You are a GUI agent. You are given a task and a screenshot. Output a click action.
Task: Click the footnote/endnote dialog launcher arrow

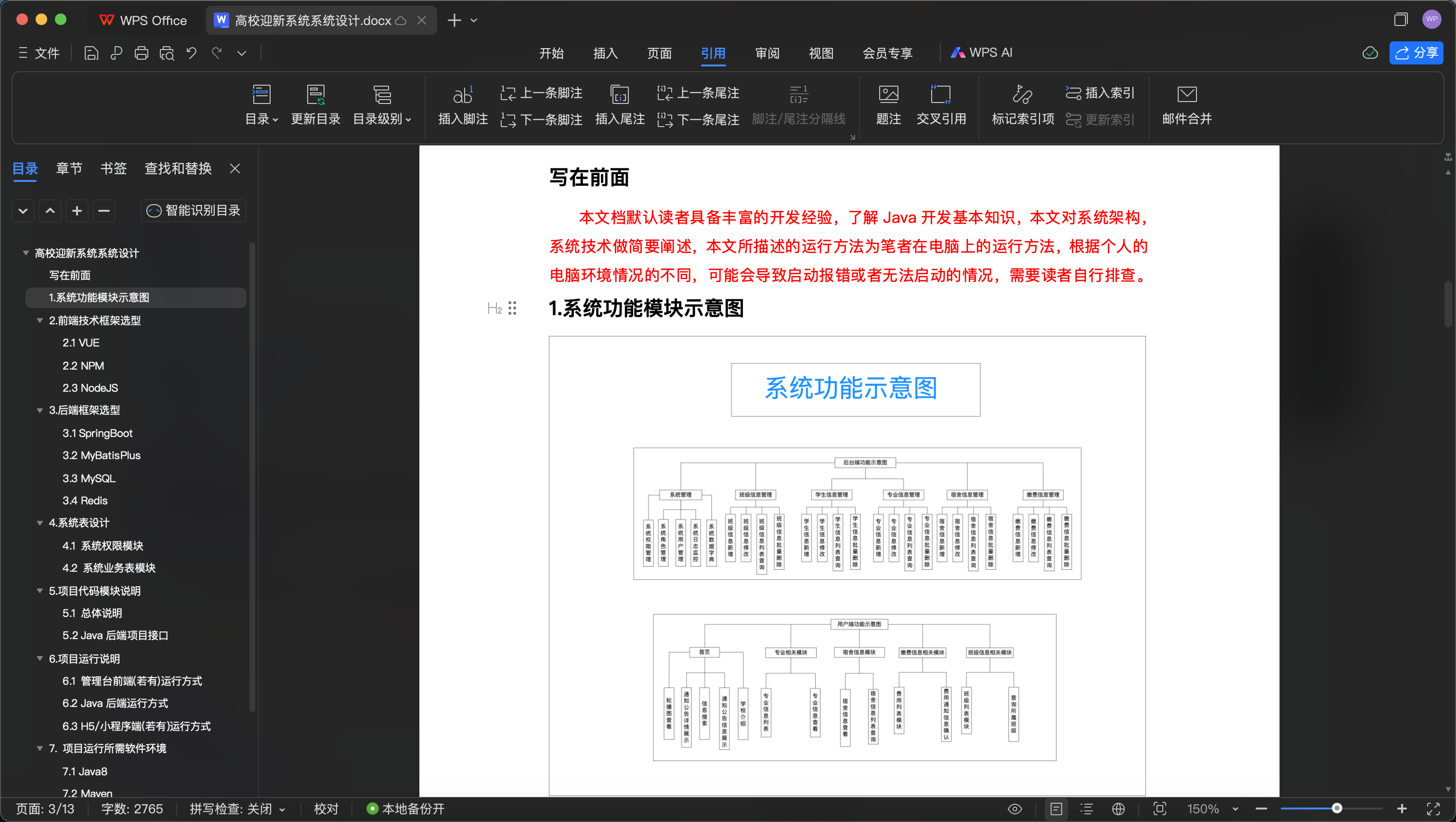pos(852,137)
